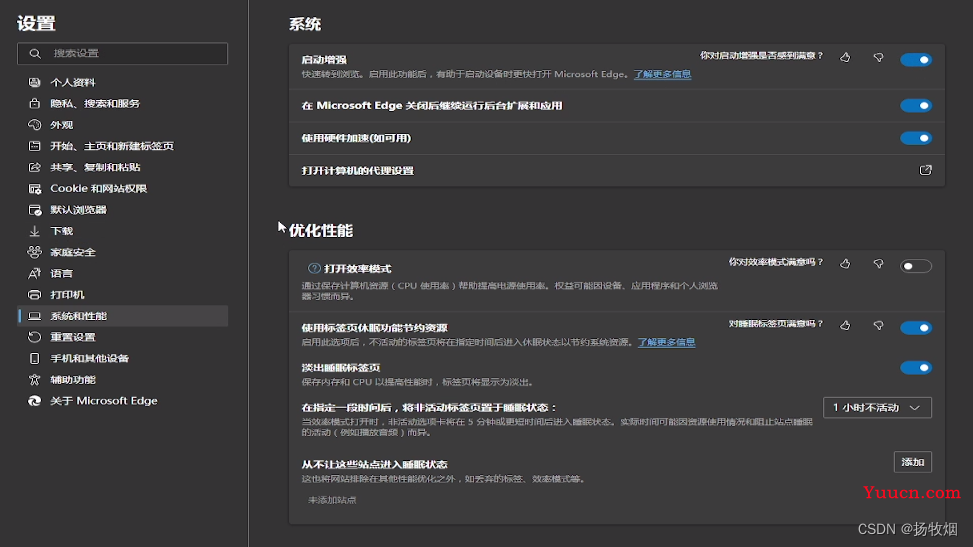
Task: Click the 语言 language icon
Action: (35, 273)
